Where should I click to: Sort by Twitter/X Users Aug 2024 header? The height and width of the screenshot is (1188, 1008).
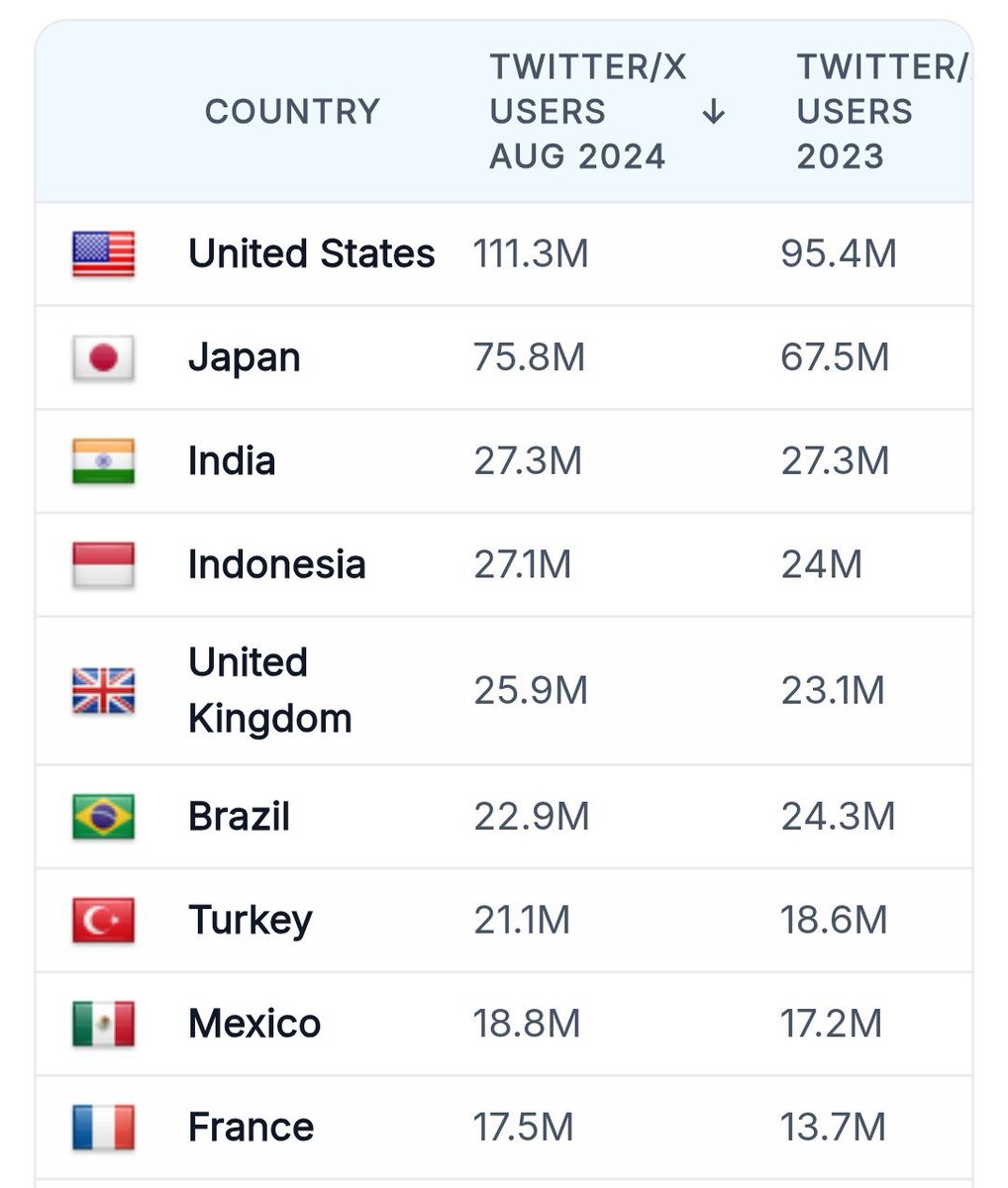(x=588, y=112)
